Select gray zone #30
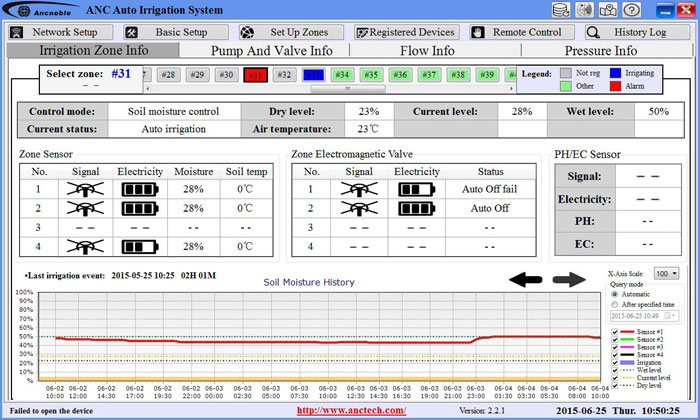700x420 pixels. pyautogui.click(x=226, y=75)
